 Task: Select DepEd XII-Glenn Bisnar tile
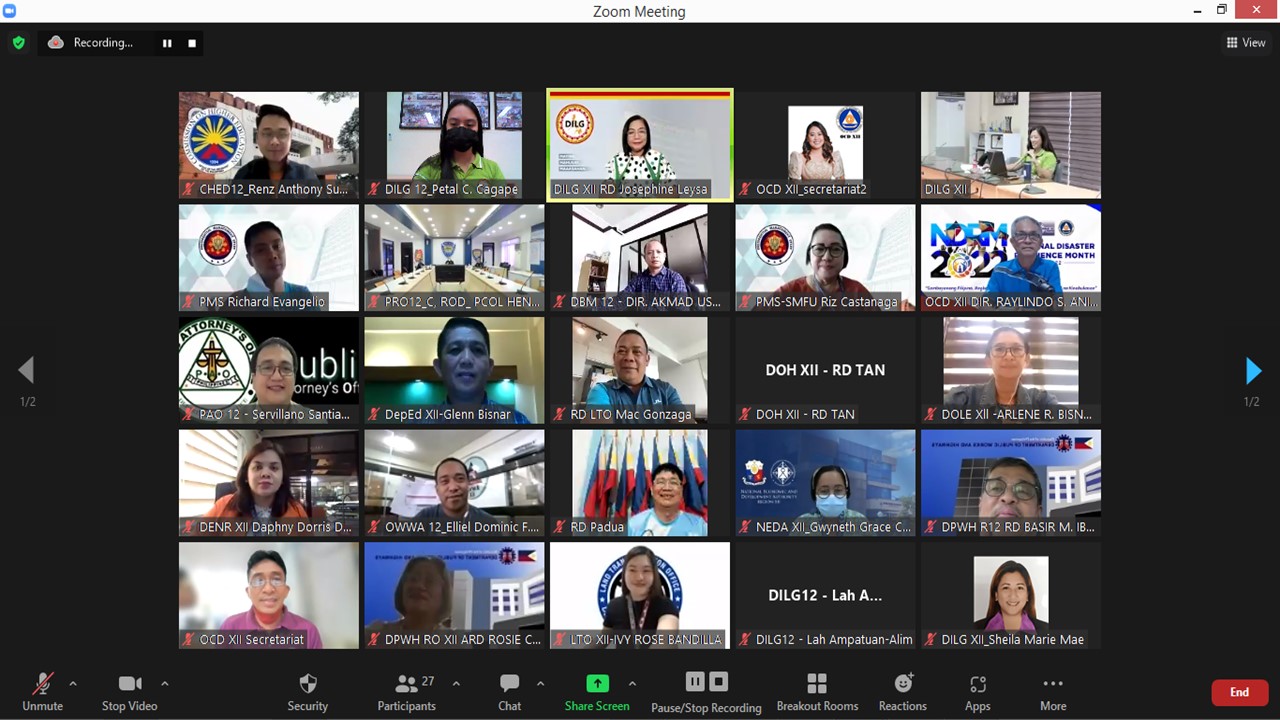click(x=454, y=370)
